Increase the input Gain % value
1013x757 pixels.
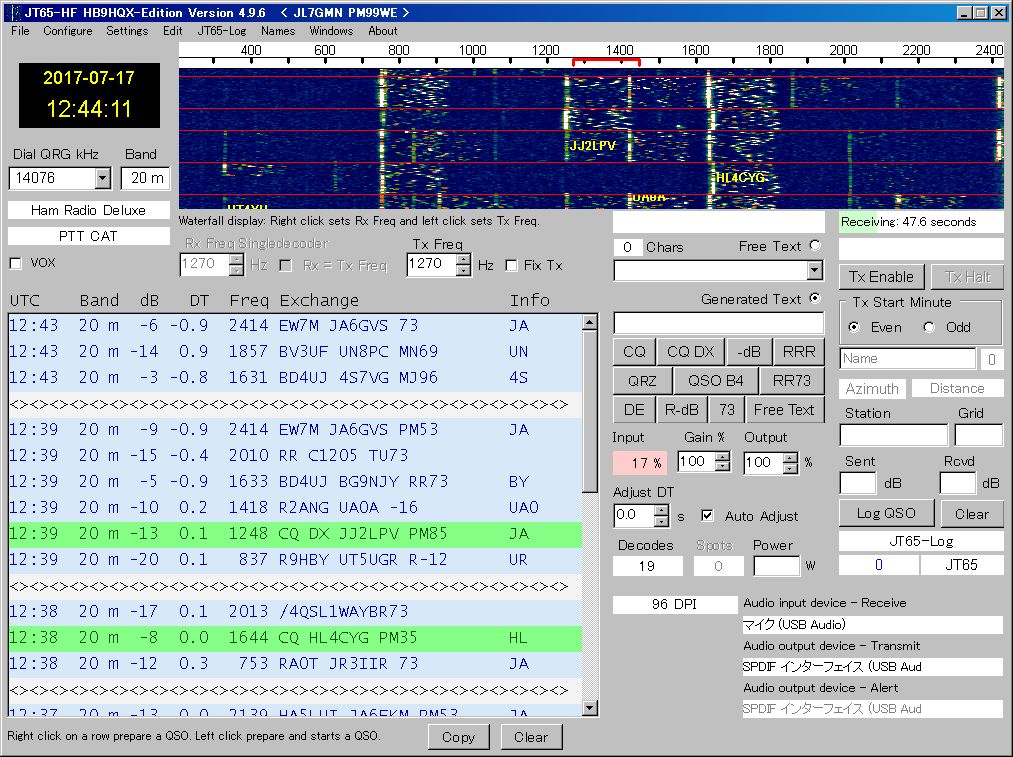pyautogui.click(x=723, y=456)
